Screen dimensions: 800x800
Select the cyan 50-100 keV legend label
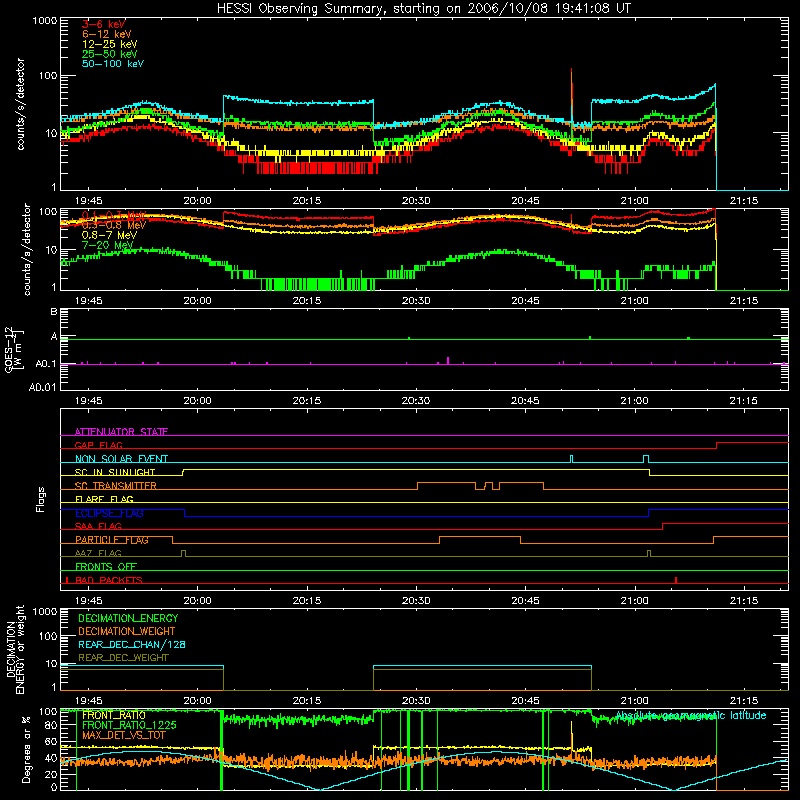pyautogui.click(x=113, y=64)
